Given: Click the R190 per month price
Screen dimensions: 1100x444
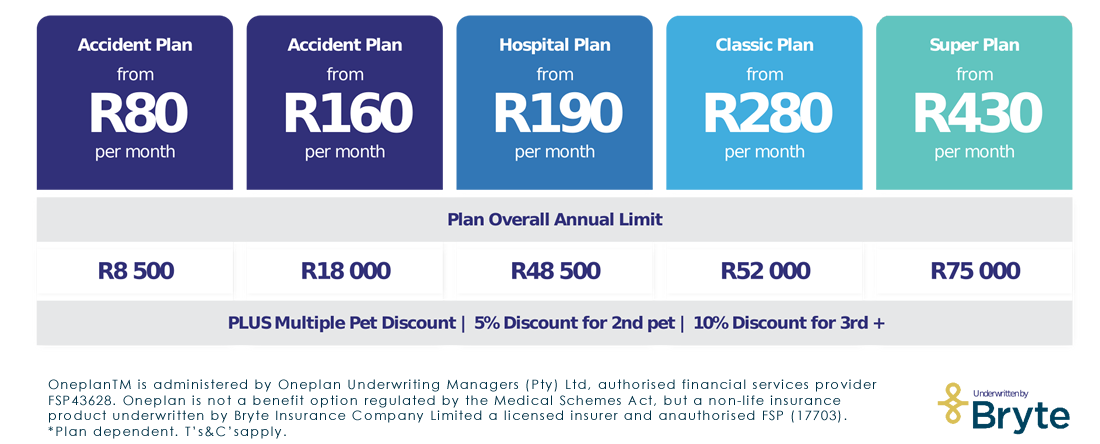Looking at the screenshot, I should pyautogui.click(x=555, y=113).
